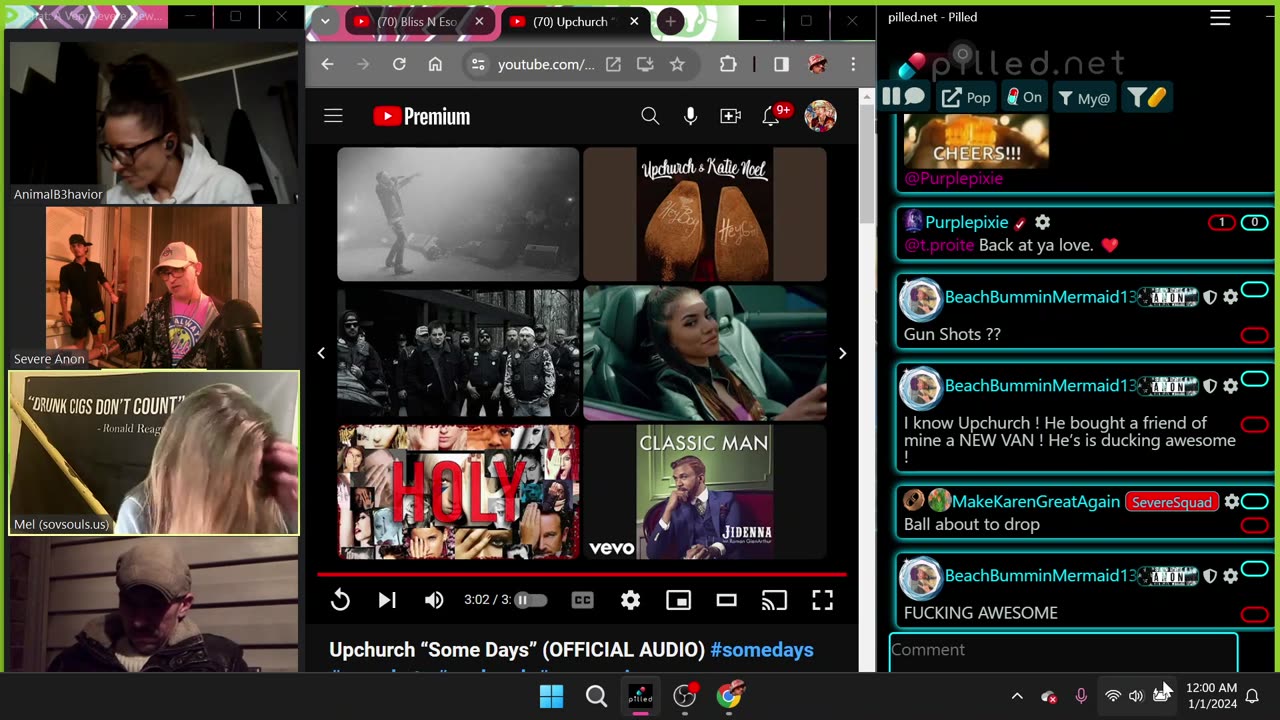The height and width of the screenshot is (720, 1280).
Task: Pause the Pilled chat feed
Action: [x=903, y=97]
